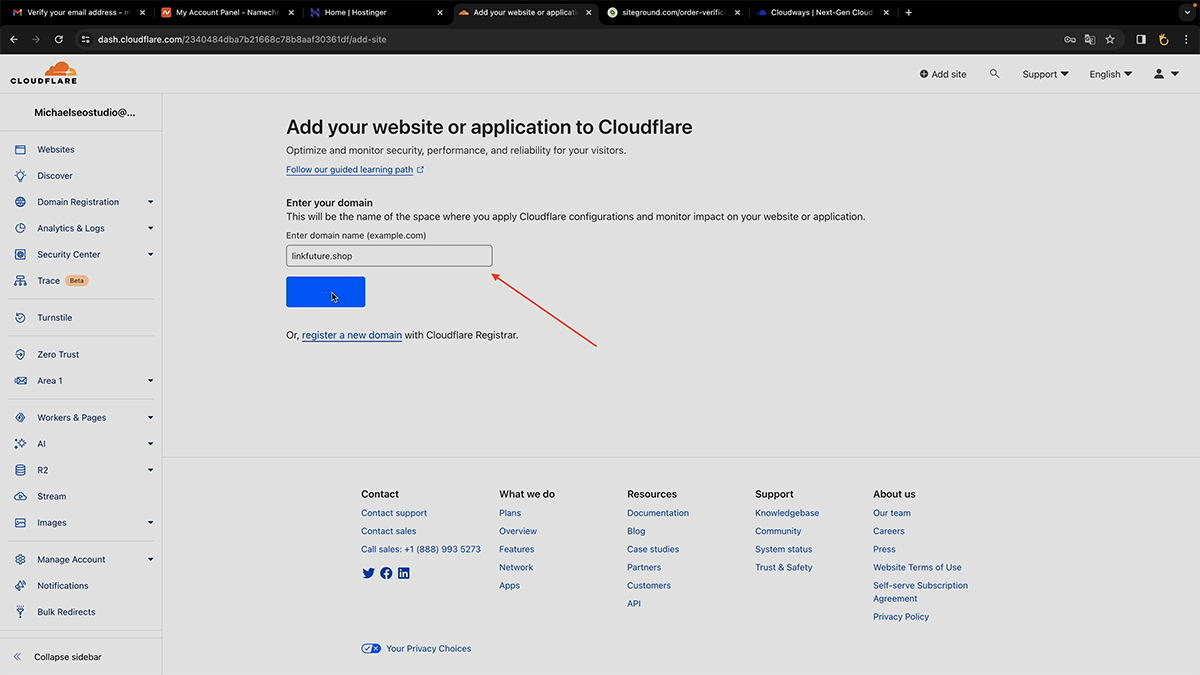Open the user account dropdown
This screenshot has width=1200, height=675.
(1166, 74)
